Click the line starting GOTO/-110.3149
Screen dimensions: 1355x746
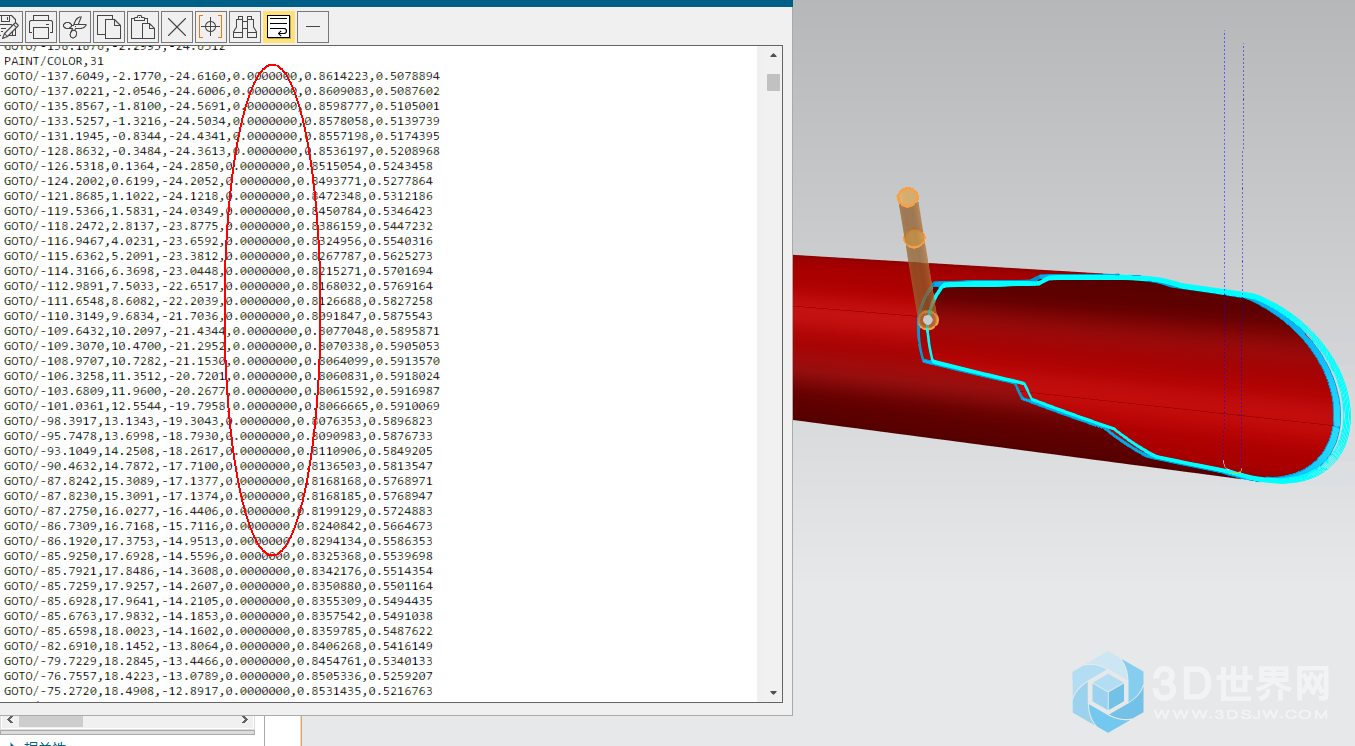click(x=219, y=316)
